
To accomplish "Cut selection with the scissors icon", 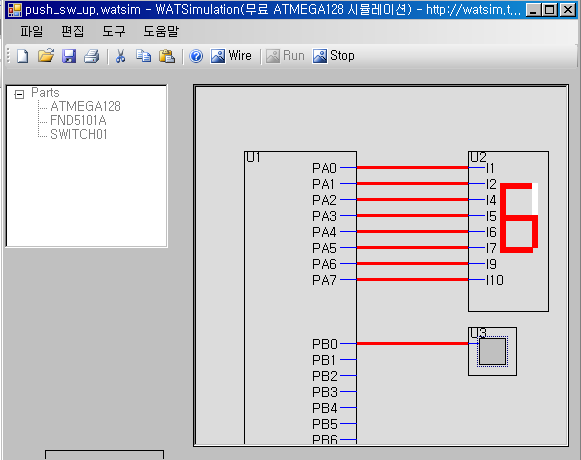I will [x=120, y=56].
